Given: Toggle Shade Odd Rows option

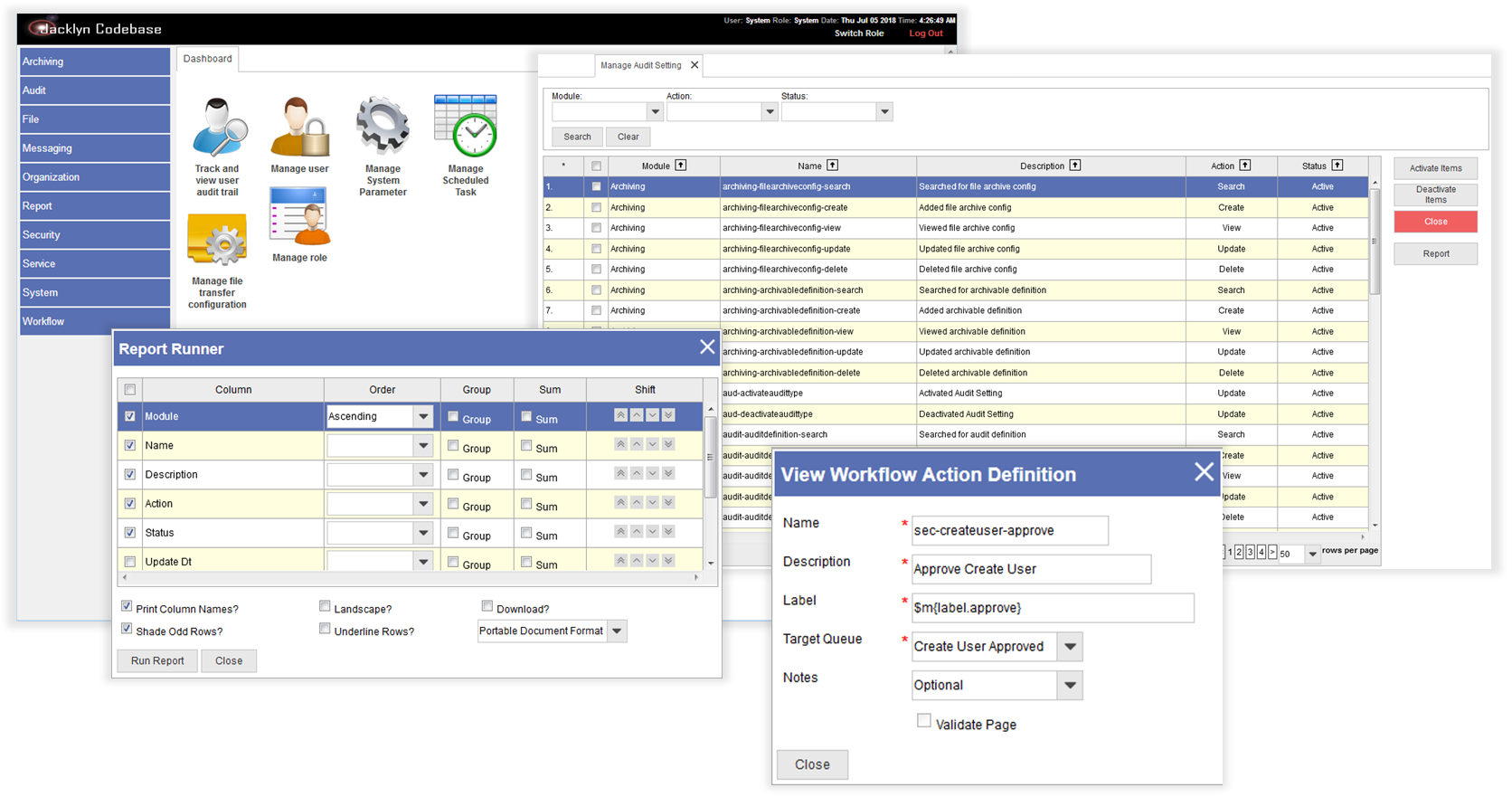Looking at the screenshot, I should [x=127, y=629].
